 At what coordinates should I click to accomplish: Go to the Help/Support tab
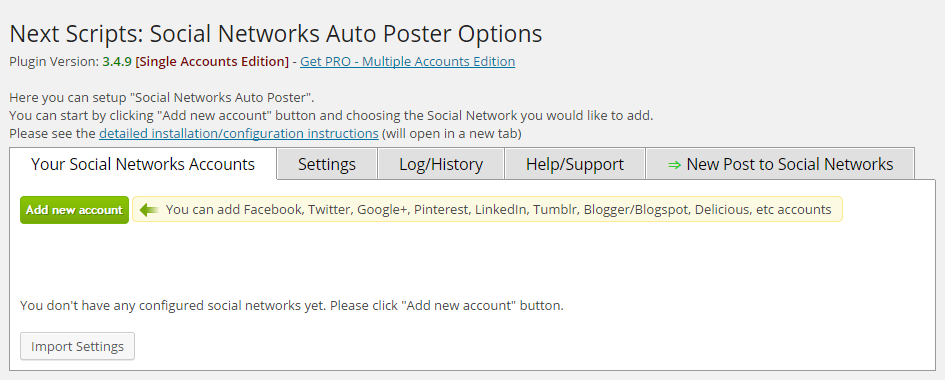[x=574, y=164]
